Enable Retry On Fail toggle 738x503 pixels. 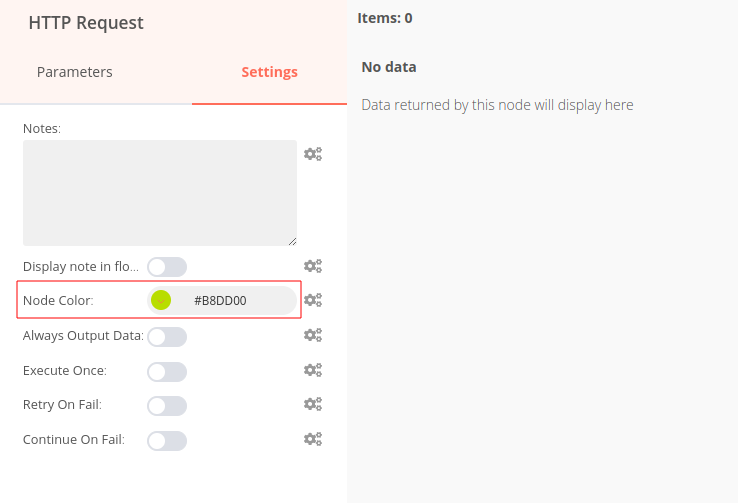click(167, 406)
